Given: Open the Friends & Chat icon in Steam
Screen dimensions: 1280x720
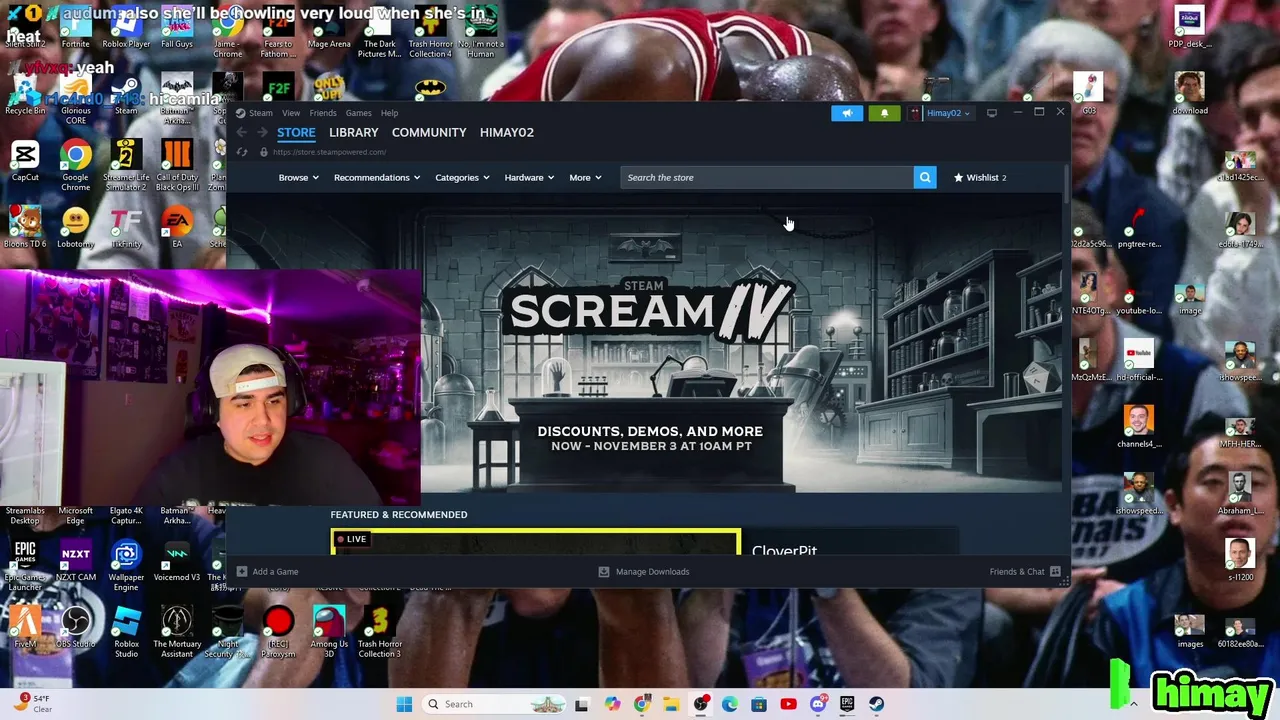Looking at the screenshot, I should coord(1055,571).
